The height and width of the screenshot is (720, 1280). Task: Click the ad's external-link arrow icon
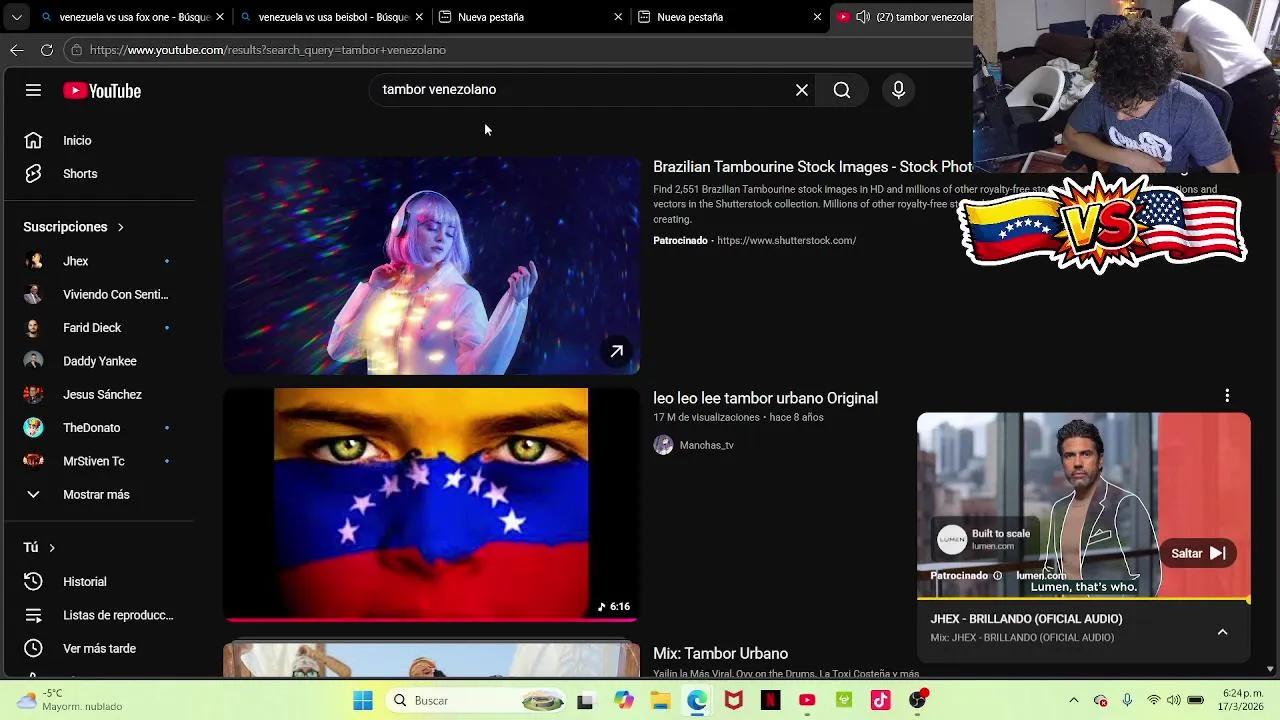pyautogui.click(x=617, y=351)
